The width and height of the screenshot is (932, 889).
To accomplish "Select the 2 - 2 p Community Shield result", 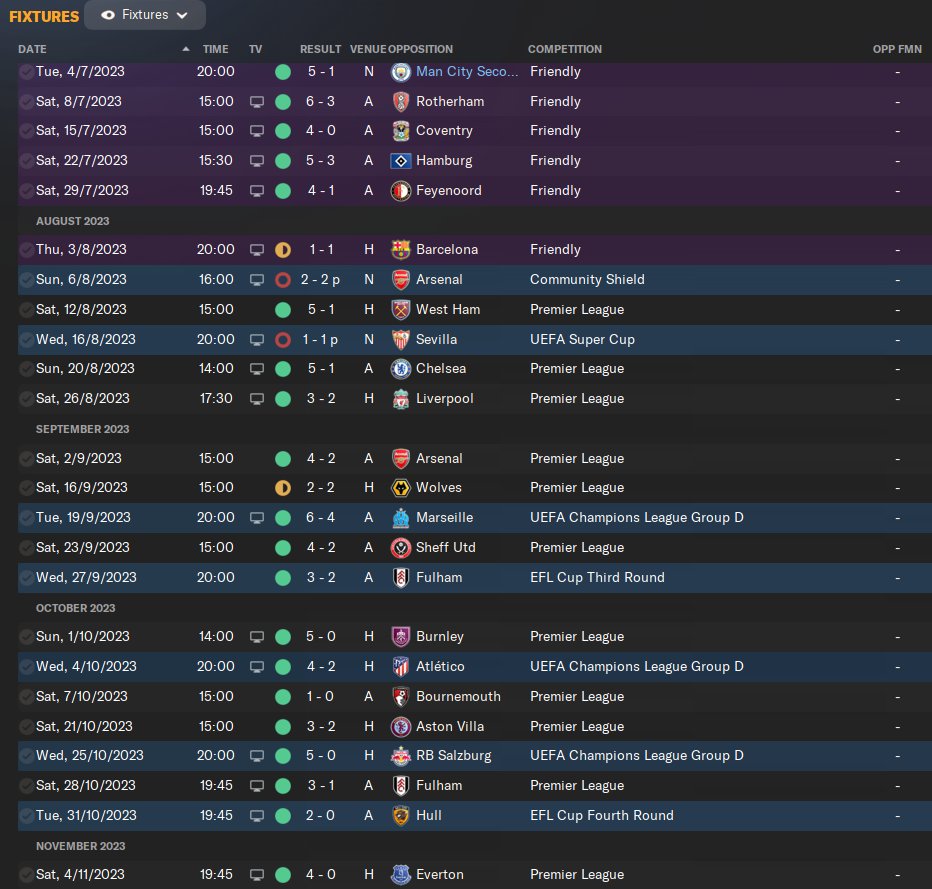I will tap(320, 279).
